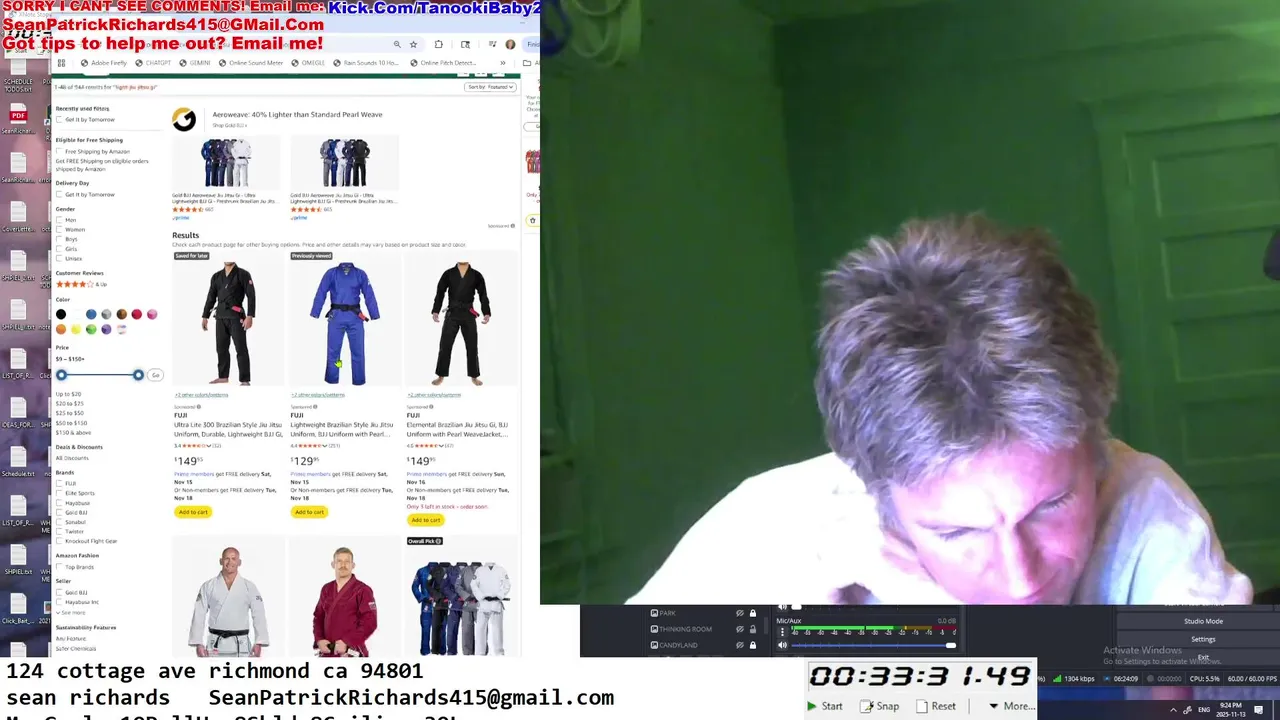This screenshot has width=1280, height=720.
Task: Check Get It by Tomorrow under Recently used filters
Action: [59, 120]
